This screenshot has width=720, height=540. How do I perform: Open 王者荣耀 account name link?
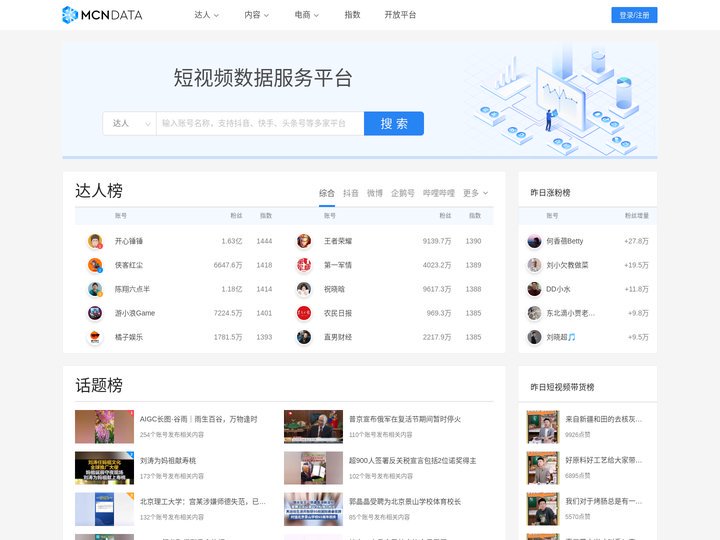point(338,241)
